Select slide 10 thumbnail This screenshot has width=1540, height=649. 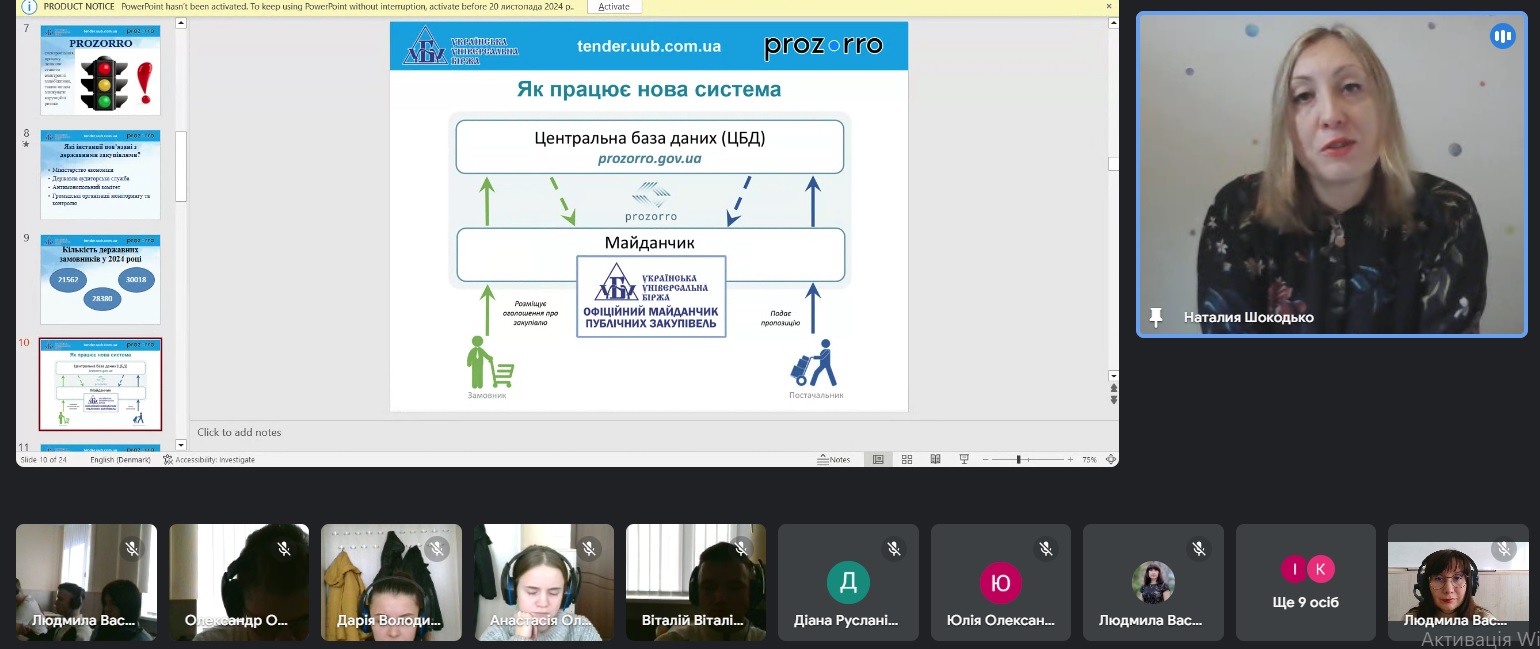point(100,384)
